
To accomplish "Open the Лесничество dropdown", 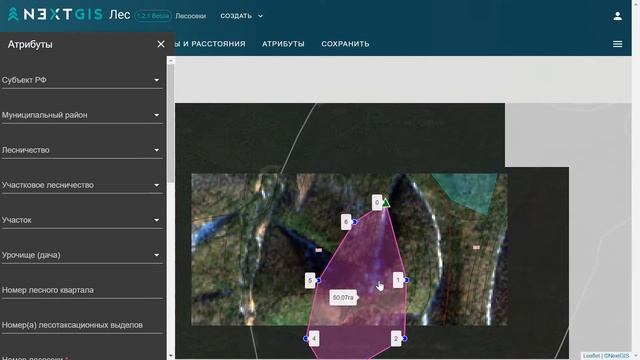I will click(82, 150).
